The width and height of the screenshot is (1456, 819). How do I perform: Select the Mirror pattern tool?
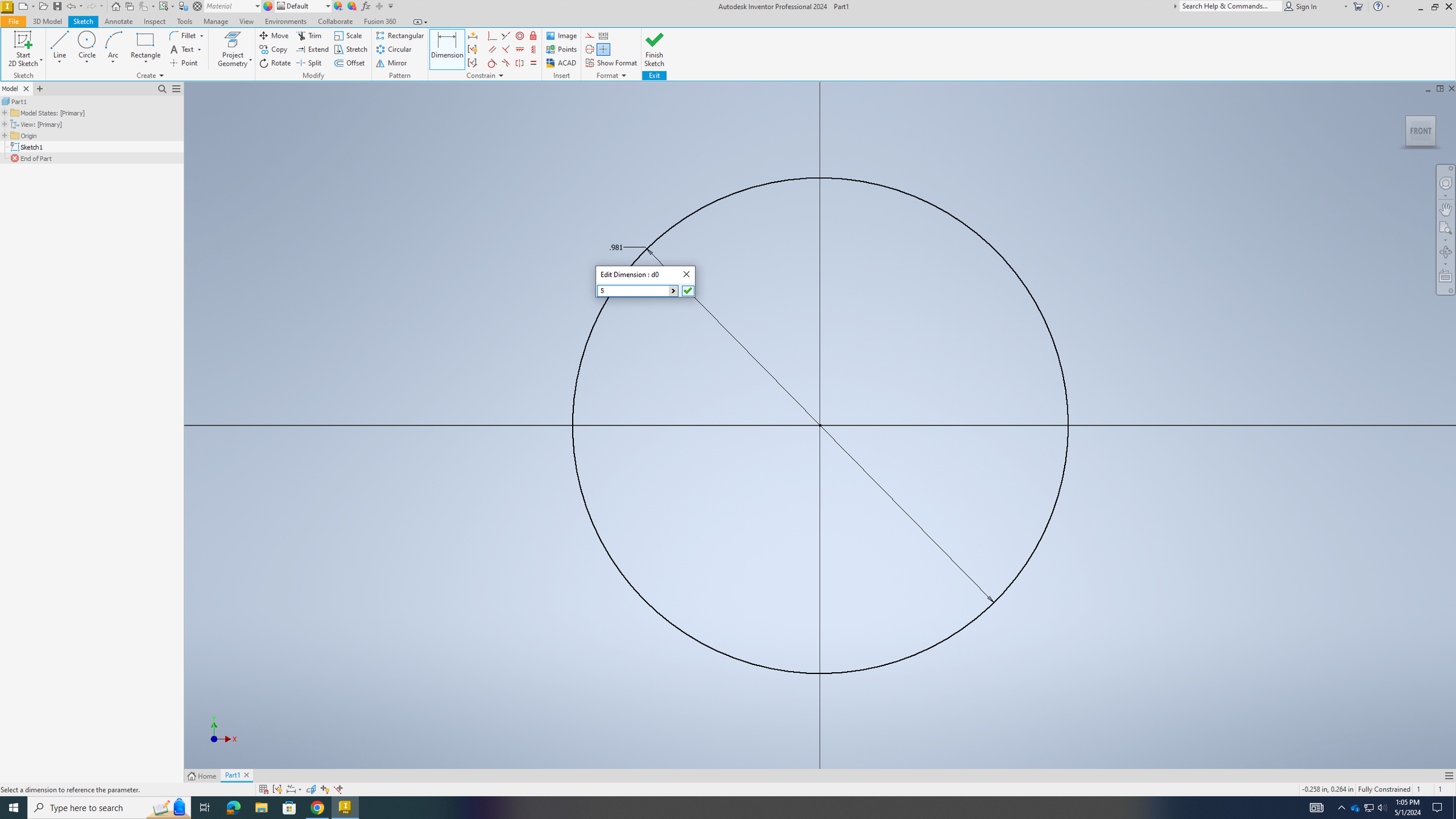click(392, 63)
